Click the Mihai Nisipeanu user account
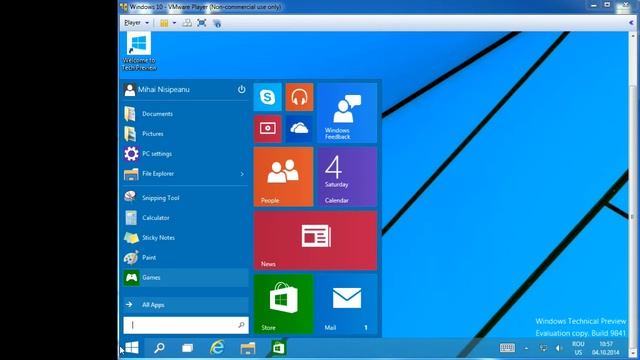 [x=157, y=89]
